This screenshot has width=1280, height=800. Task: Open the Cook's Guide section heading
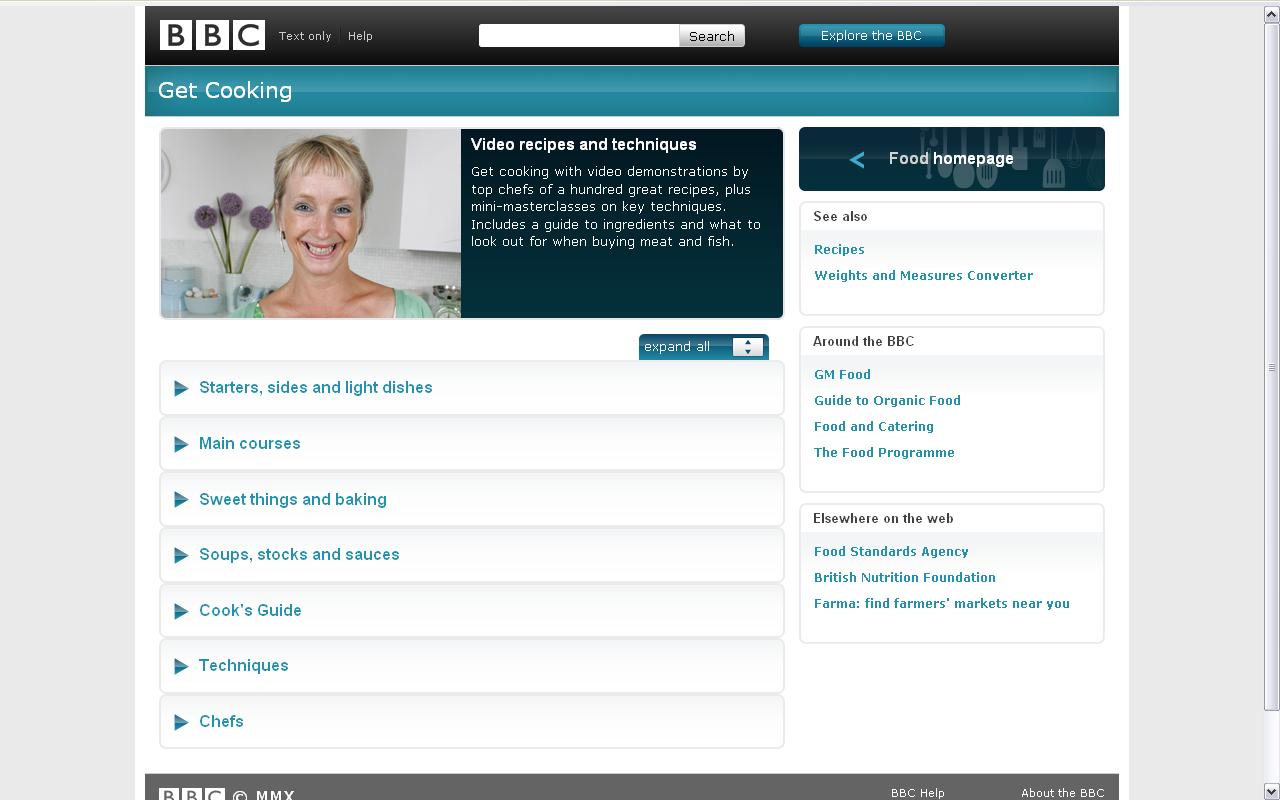[x=250, y=610]
